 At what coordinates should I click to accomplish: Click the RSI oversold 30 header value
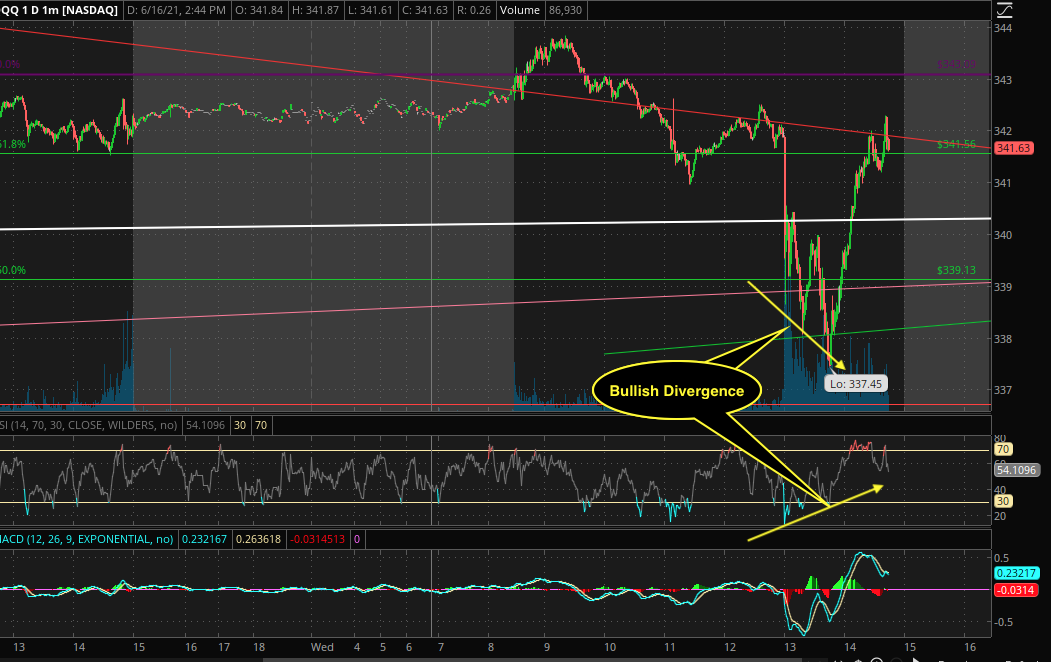click(x=240, y=425)
